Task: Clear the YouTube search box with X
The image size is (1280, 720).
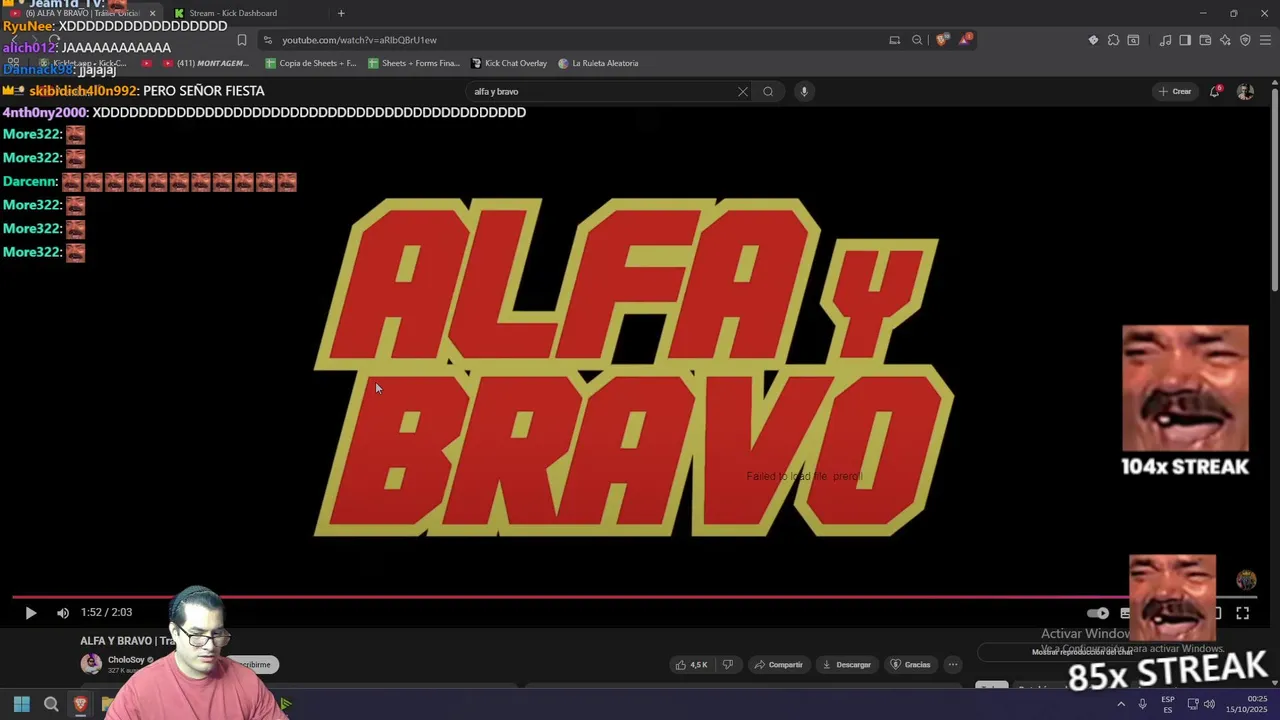Action: [x=742, y=91]
